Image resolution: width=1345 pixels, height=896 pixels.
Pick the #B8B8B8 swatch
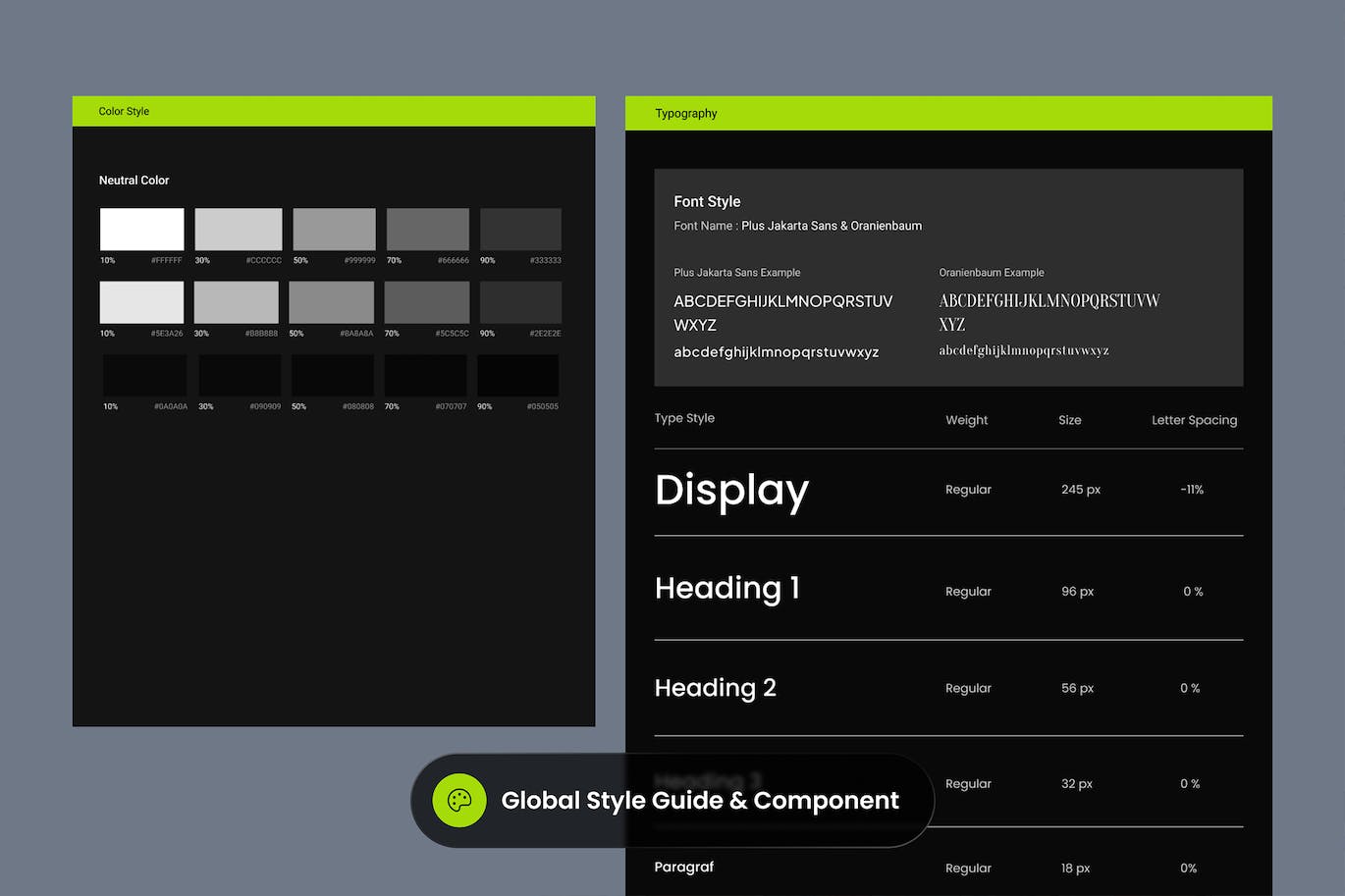coord(237,302)
